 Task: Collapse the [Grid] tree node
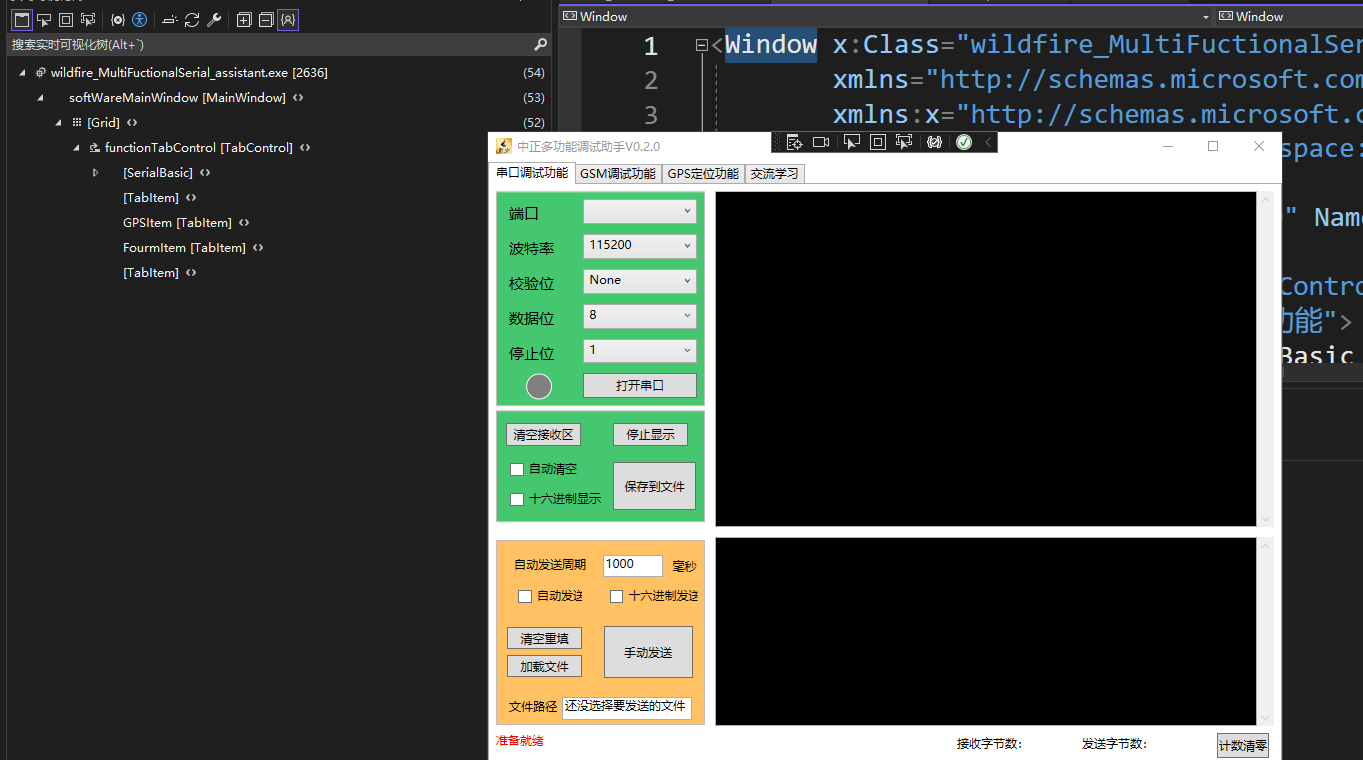coord(58,123)
